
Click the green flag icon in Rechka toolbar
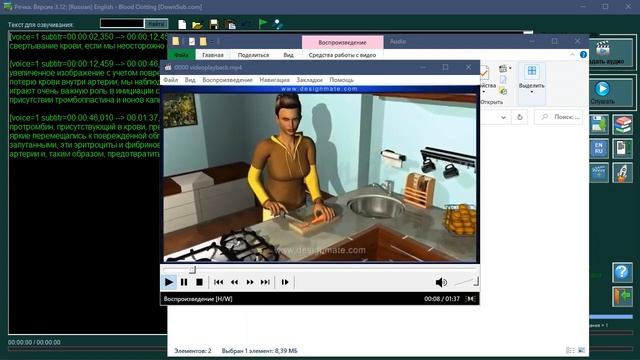pyautogui.click(x=263, y=24)
